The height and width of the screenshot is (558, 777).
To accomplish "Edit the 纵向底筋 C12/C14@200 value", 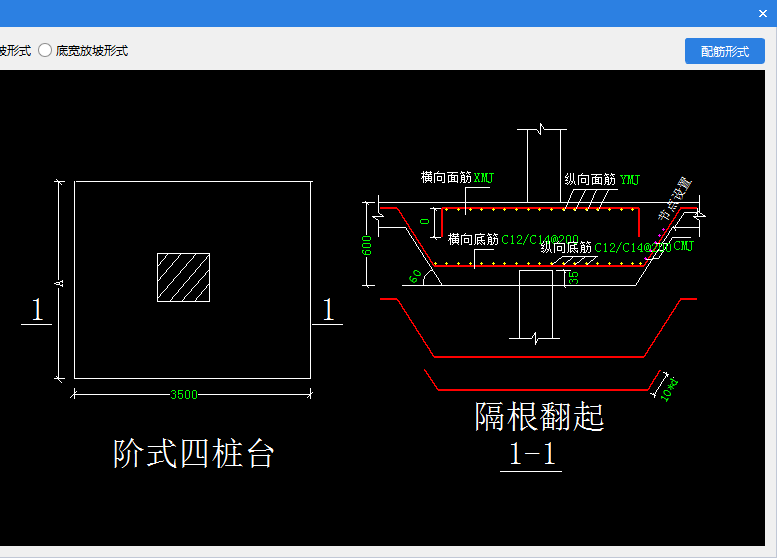I will point(633,247).
